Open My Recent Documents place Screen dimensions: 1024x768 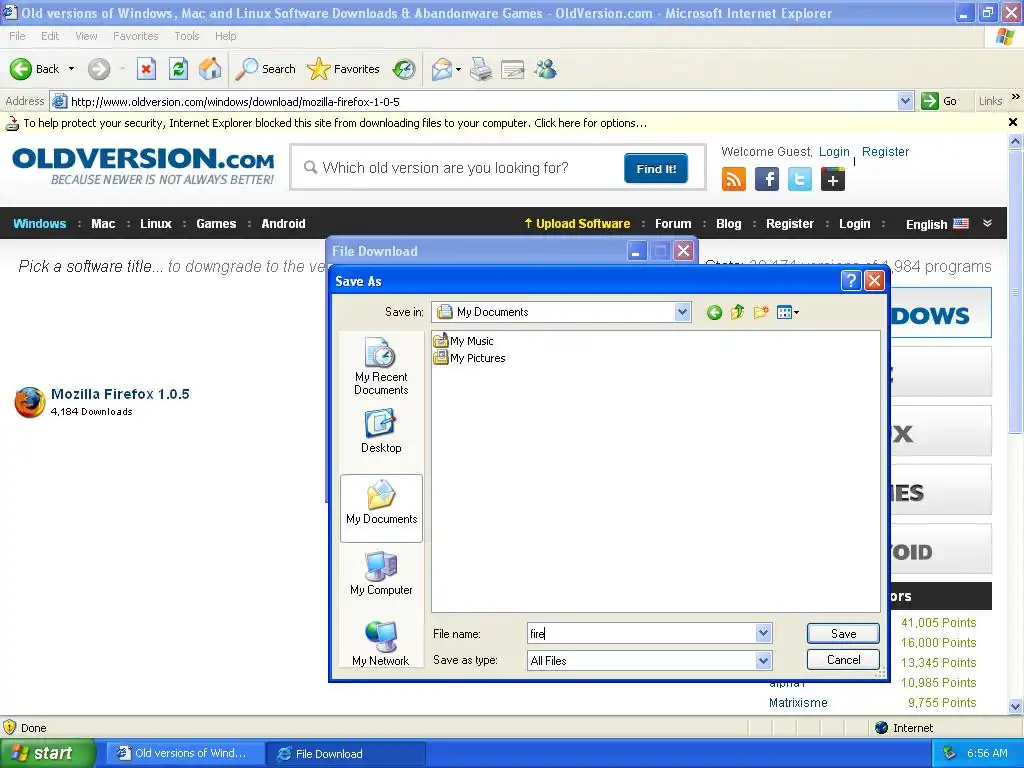pos(381,366)
